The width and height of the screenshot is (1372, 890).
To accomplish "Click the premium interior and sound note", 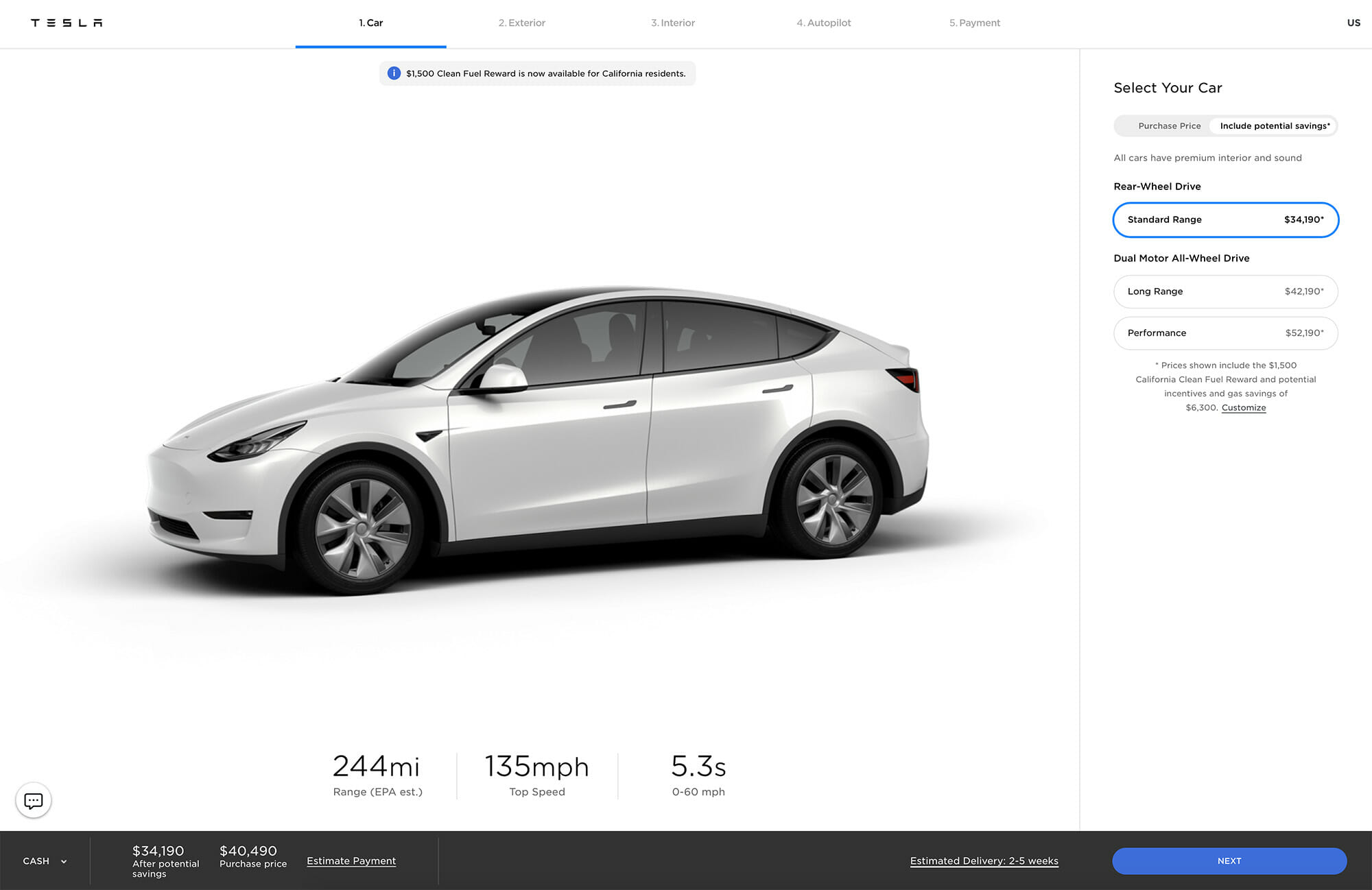I will coord(1207,158).
